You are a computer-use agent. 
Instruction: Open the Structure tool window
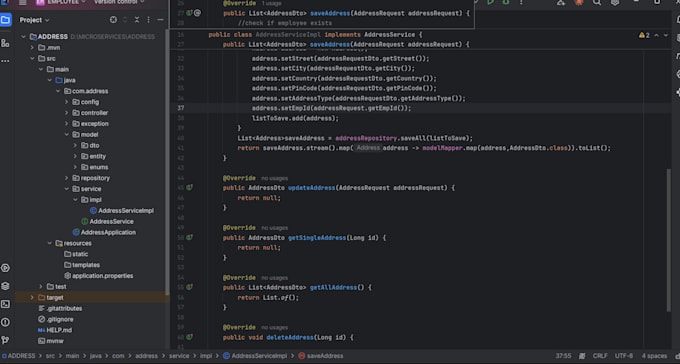5,43
